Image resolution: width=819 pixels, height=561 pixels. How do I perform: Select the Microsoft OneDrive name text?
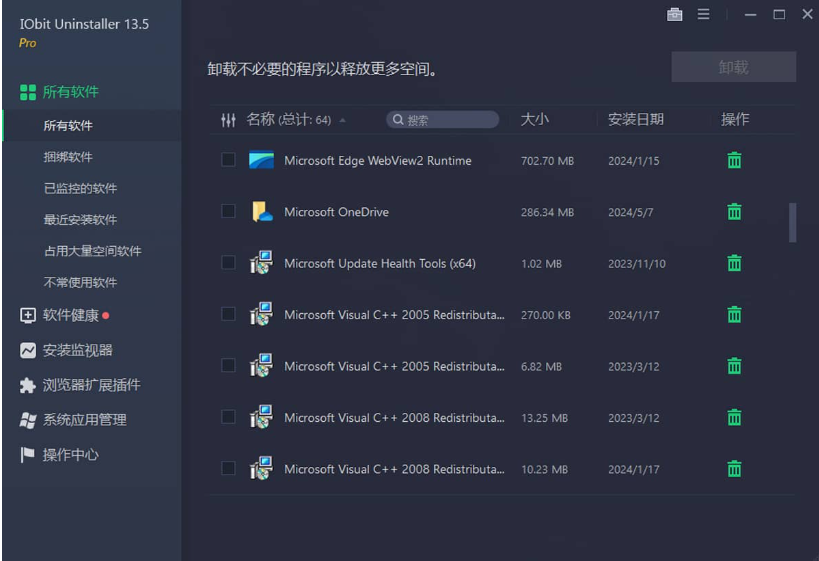click(336, 212)
